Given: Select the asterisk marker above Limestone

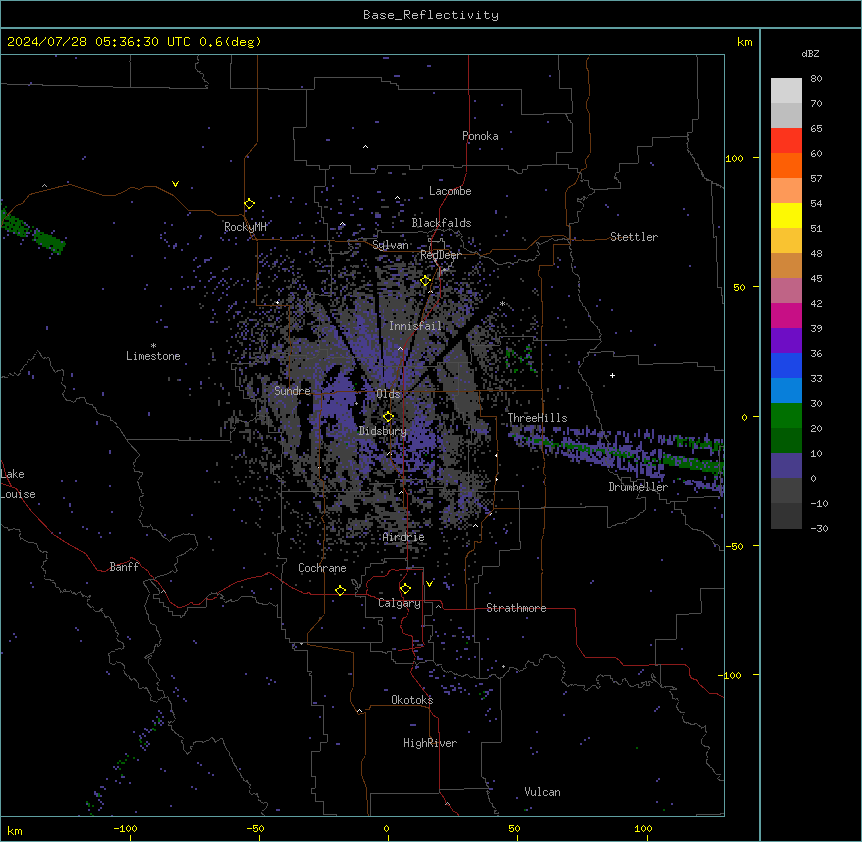Looking at the screenshot, I should 153,346.
